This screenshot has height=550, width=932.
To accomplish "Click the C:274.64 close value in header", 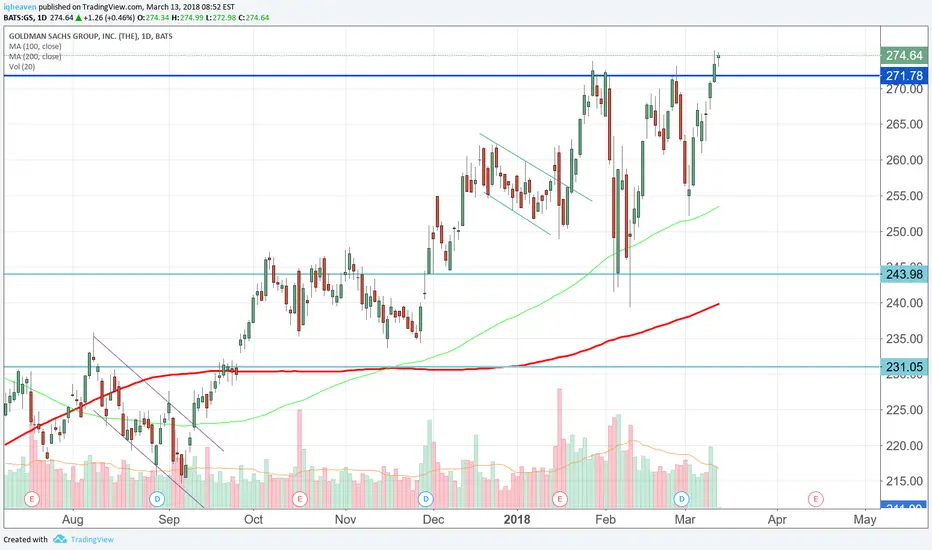I will [x=254, y=18].
